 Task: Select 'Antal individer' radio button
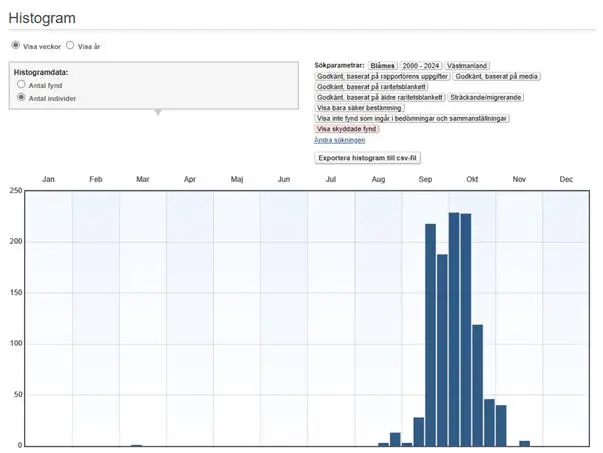tap(21, 98)
